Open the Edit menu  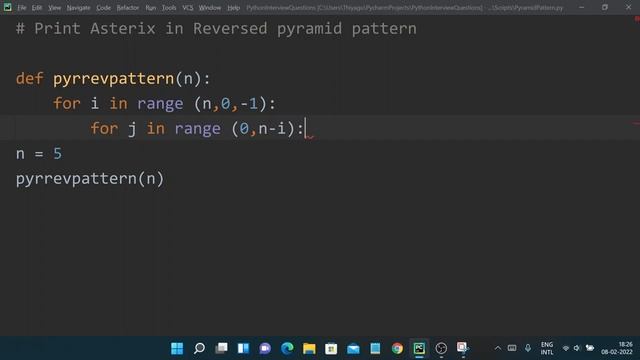point(37,8)
